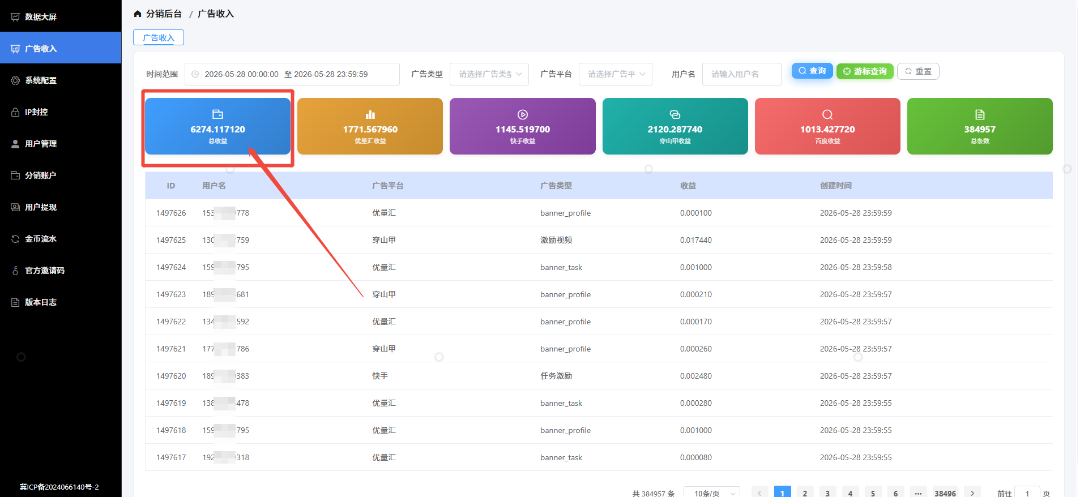The height and width of the screenshot is (497, 1078).
Task: Open the 广告平台 dropdown
Action: point(616,74)
